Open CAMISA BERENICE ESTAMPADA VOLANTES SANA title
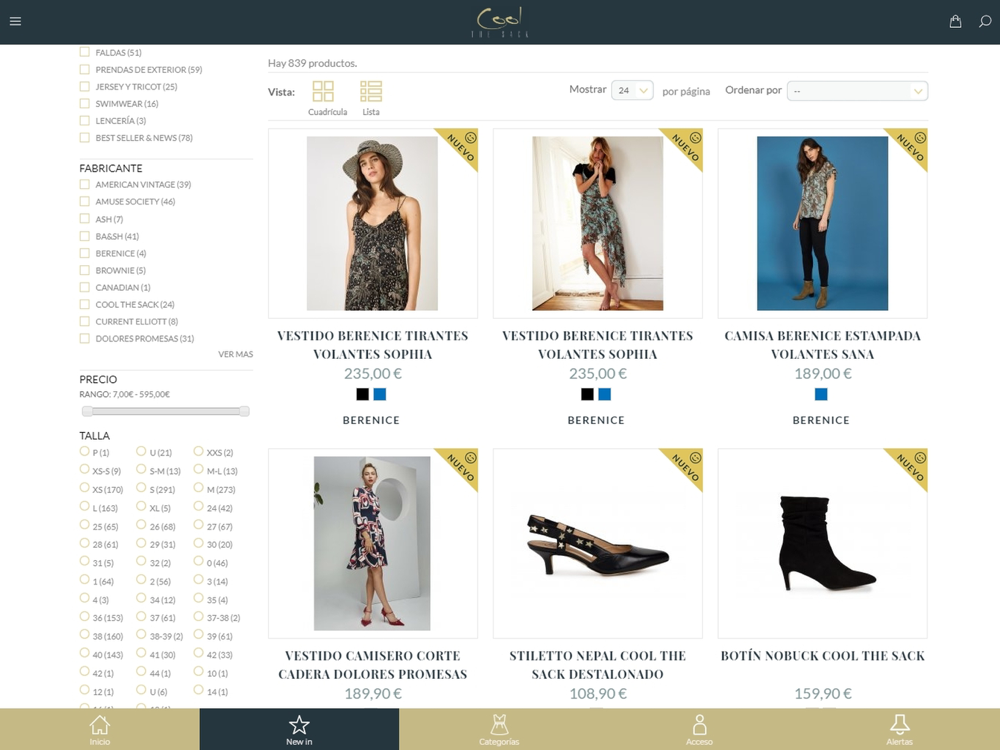1000x750 pixels. tap(822, 344)
